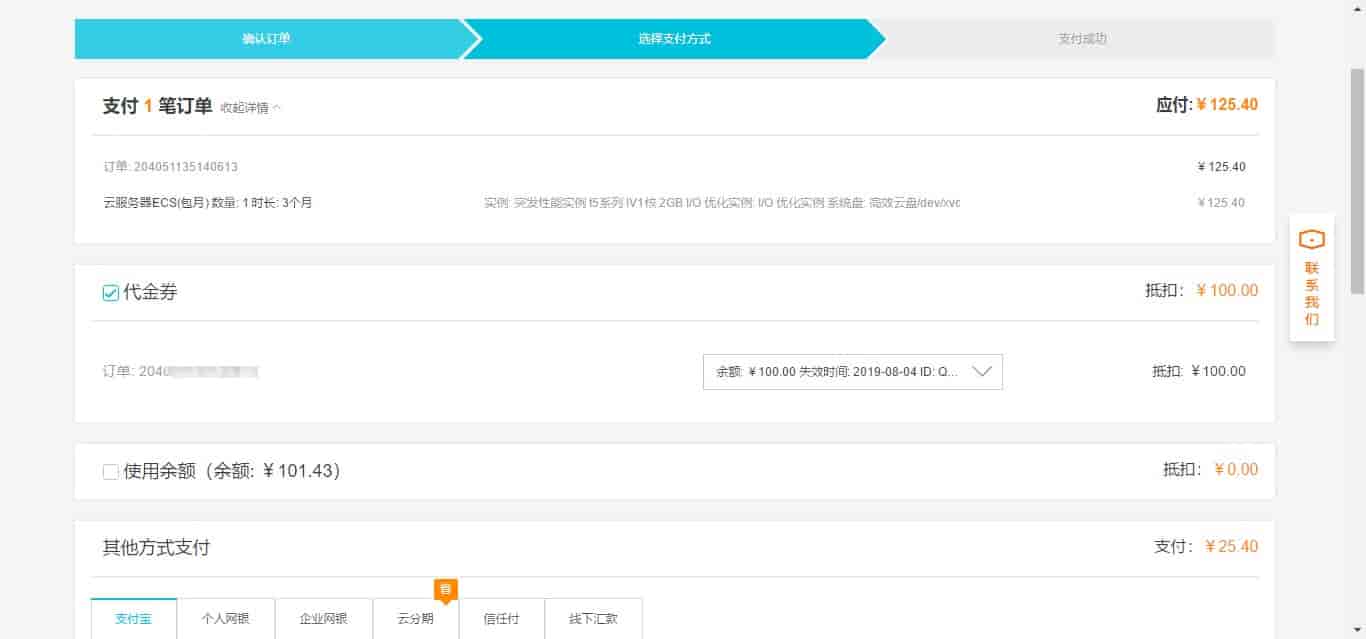Select the 信任付 payment tab
The height and width of the screenshot is (639, 1366).
click(x=502, y=618)
